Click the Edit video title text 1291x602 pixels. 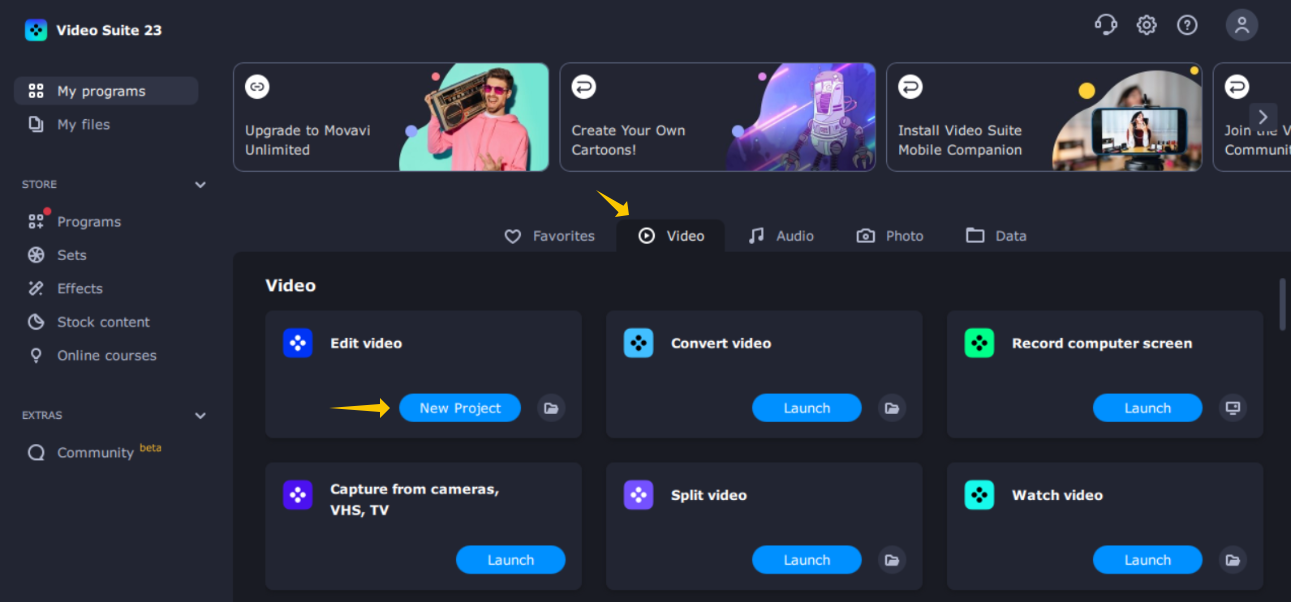[366, 343]
